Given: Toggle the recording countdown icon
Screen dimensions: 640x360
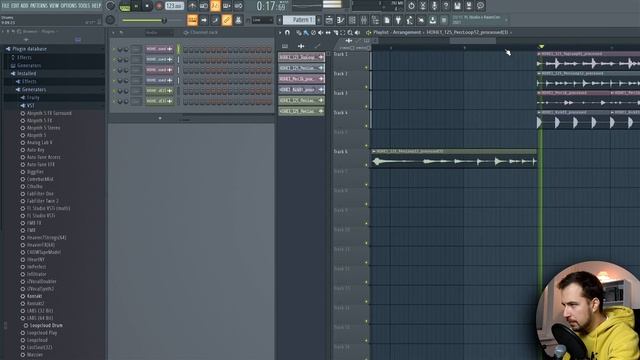Looking at the screenshot, I should 215,6.
